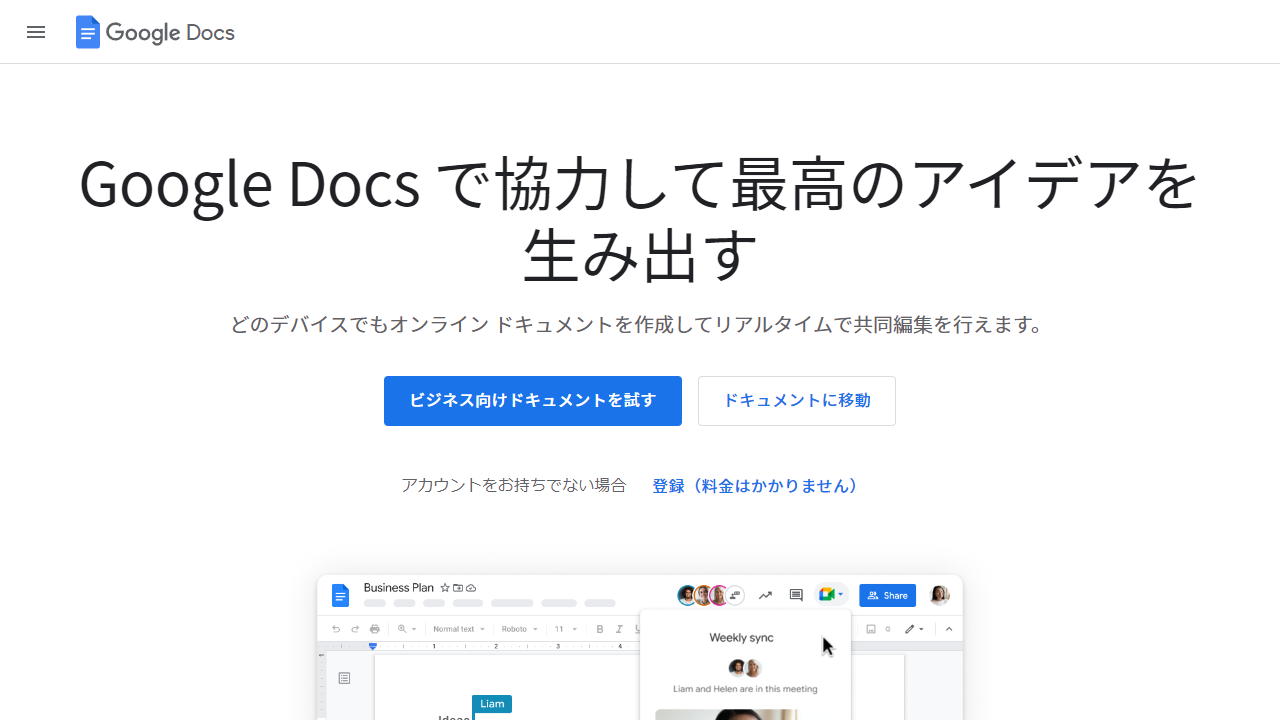Open the Google Meet camera dropdown in preview
1280x720 pixels.
tap(832, 595)
